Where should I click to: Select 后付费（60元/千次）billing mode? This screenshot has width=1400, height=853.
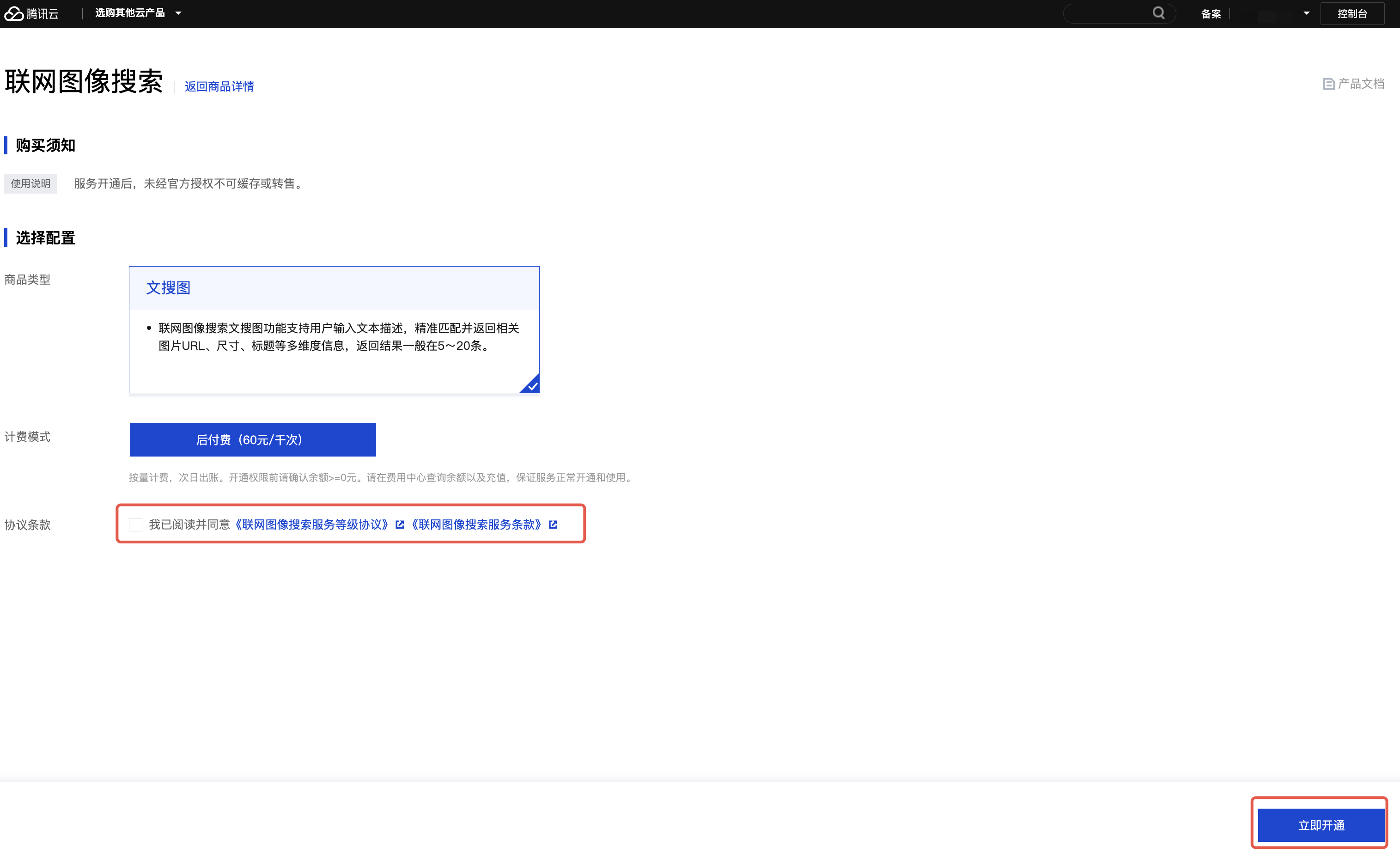coord(252,440)
